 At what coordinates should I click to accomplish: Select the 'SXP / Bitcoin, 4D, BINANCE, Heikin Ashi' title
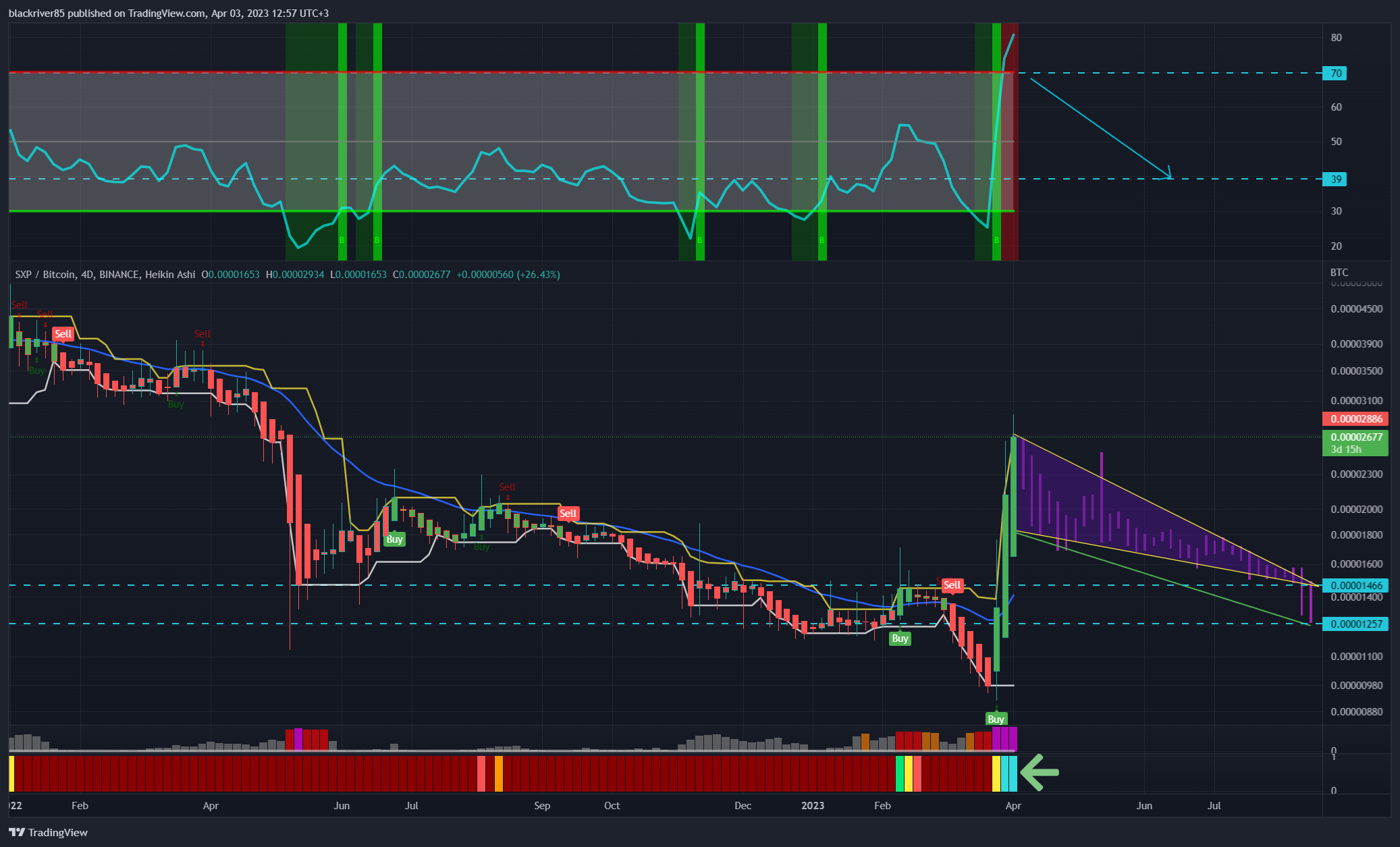tap(105, 275)
